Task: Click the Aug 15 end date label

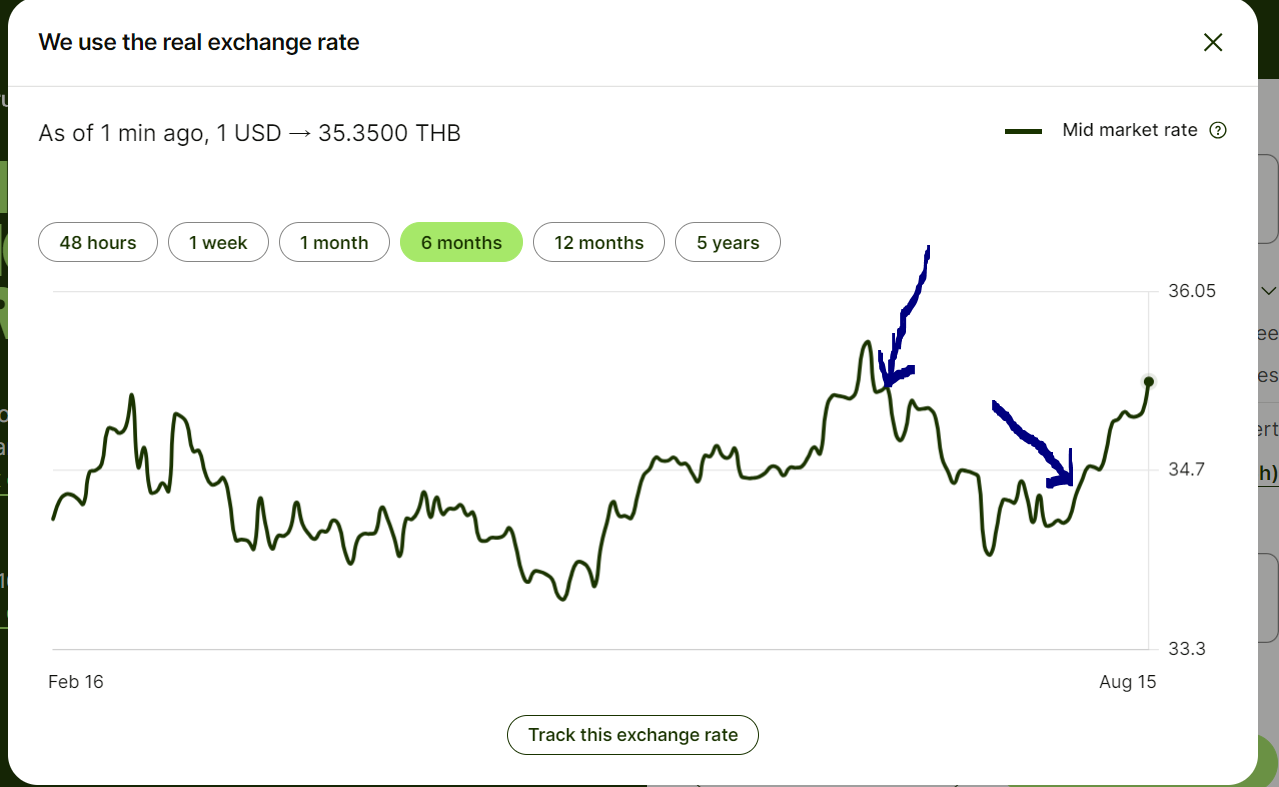Action: pyautogui.click(x=1127, y=682)
